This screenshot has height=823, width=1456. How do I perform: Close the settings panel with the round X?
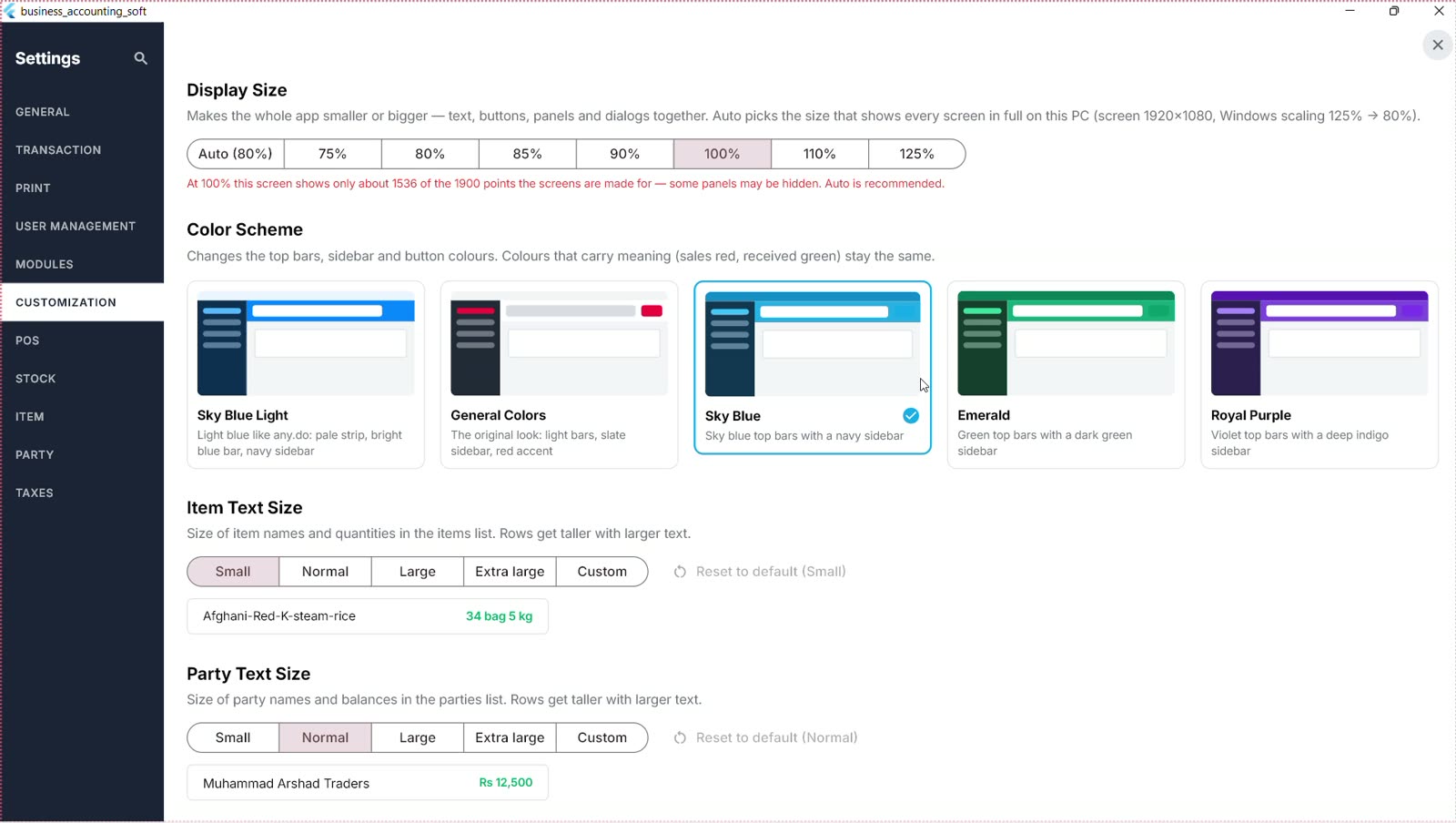(x=1438, y=45)
